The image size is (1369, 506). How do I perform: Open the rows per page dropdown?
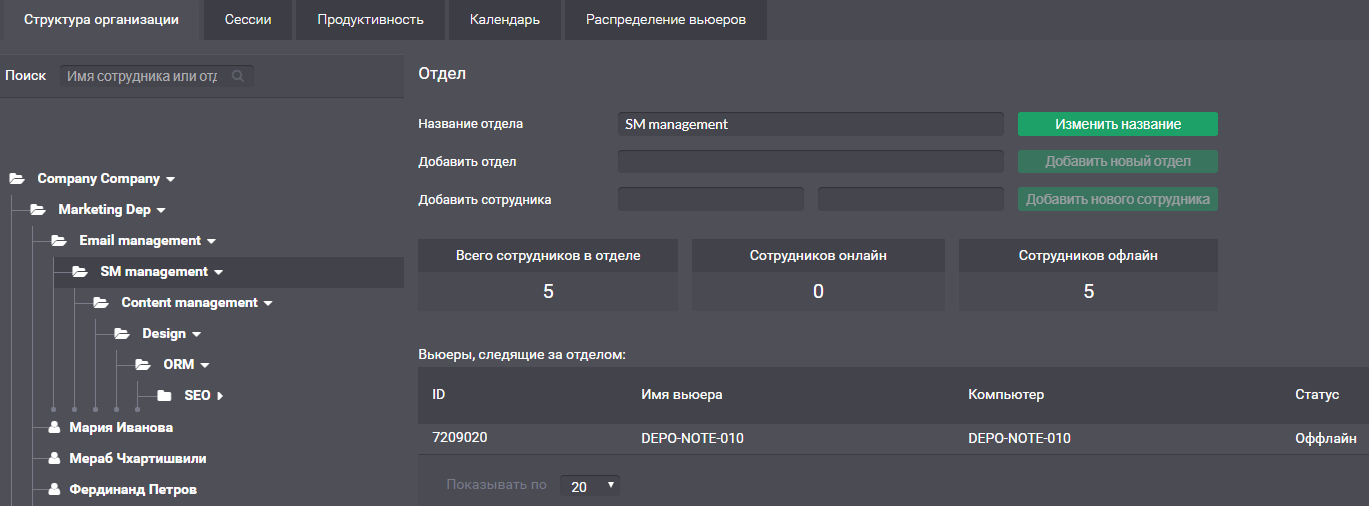point(590,486)
